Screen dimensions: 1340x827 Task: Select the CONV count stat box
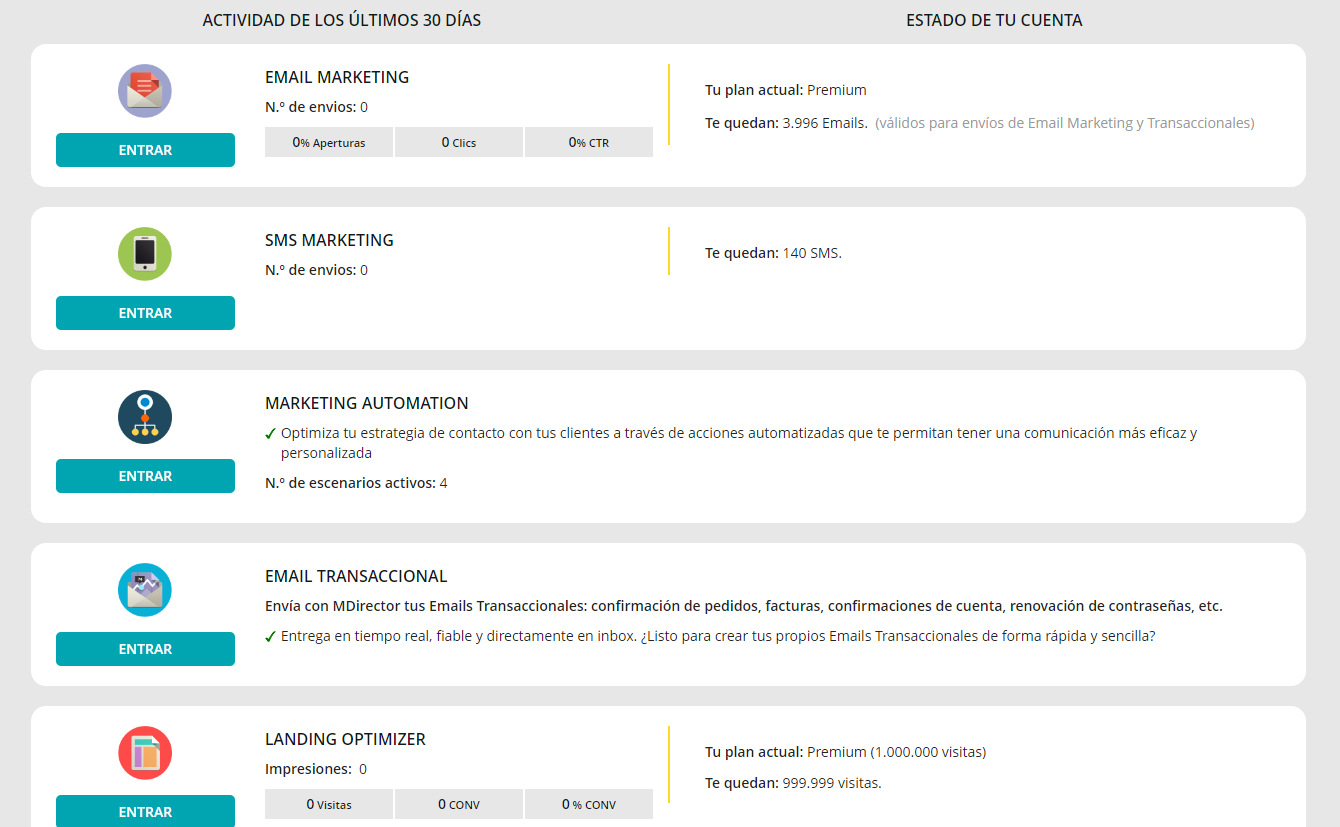(459, 804)
